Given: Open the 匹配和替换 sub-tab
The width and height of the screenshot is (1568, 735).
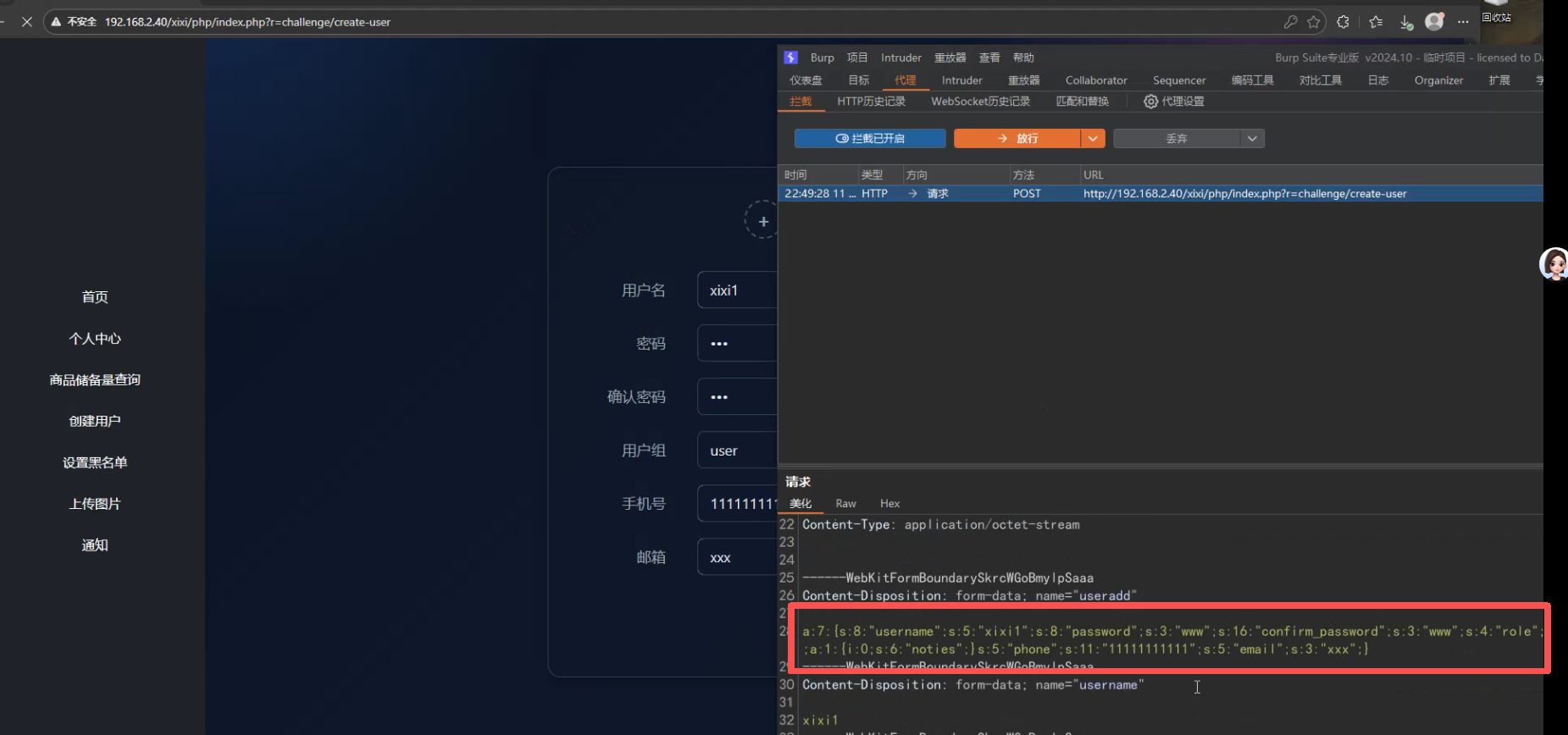Looking at the screenshot, I should (x=1082, y=102).
